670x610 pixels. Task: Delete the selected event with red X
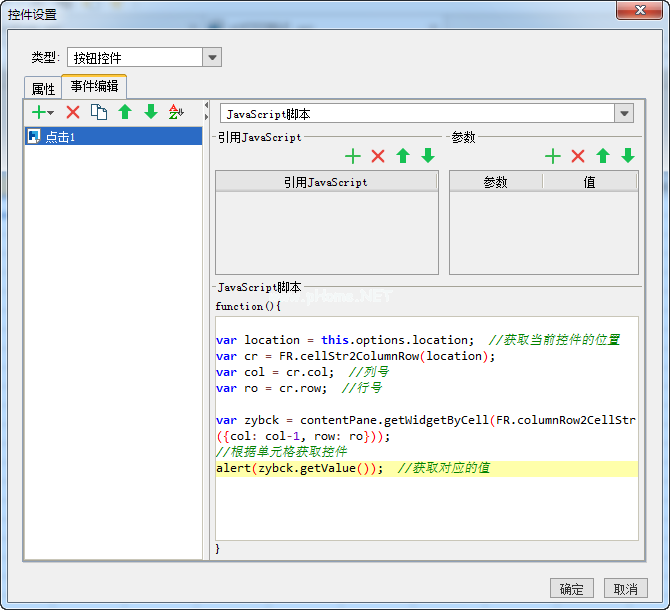click(73, 112)
